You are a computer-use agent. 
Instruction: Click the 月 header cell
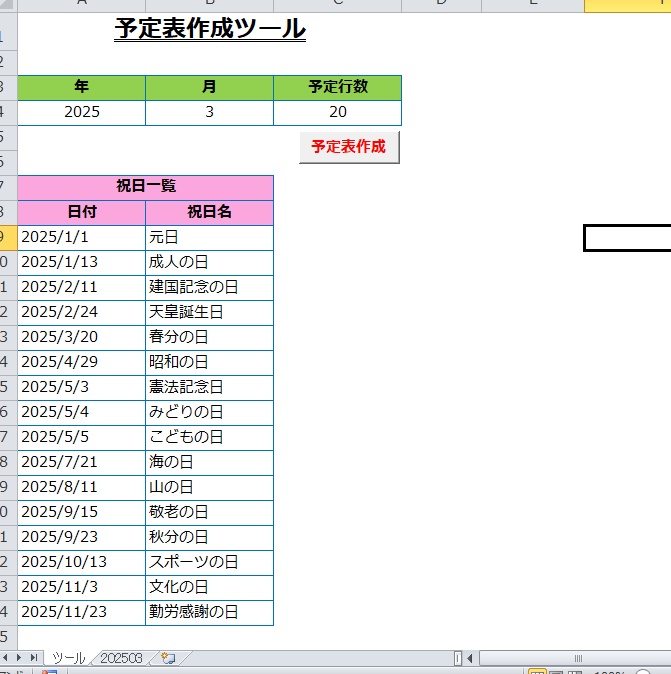(x=209, y=88)
